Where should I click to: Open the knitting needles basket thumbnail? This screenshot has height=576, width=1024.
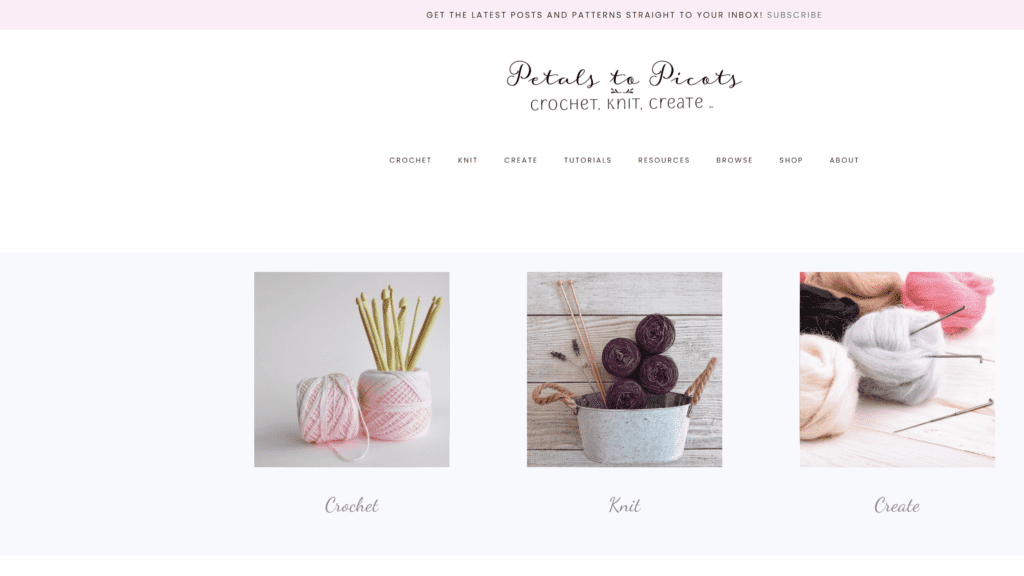(624, 370)
